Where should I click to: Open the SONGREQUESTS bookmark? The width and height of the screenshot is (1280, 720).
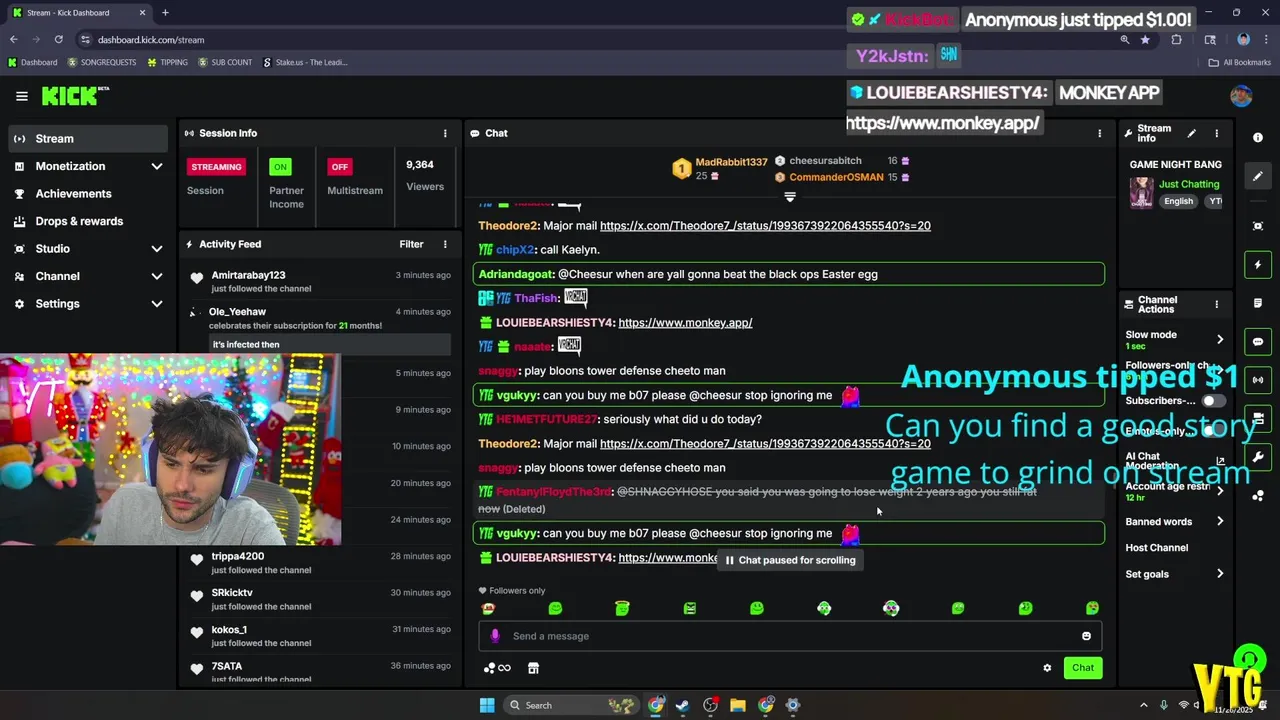[x=102, y=62]
